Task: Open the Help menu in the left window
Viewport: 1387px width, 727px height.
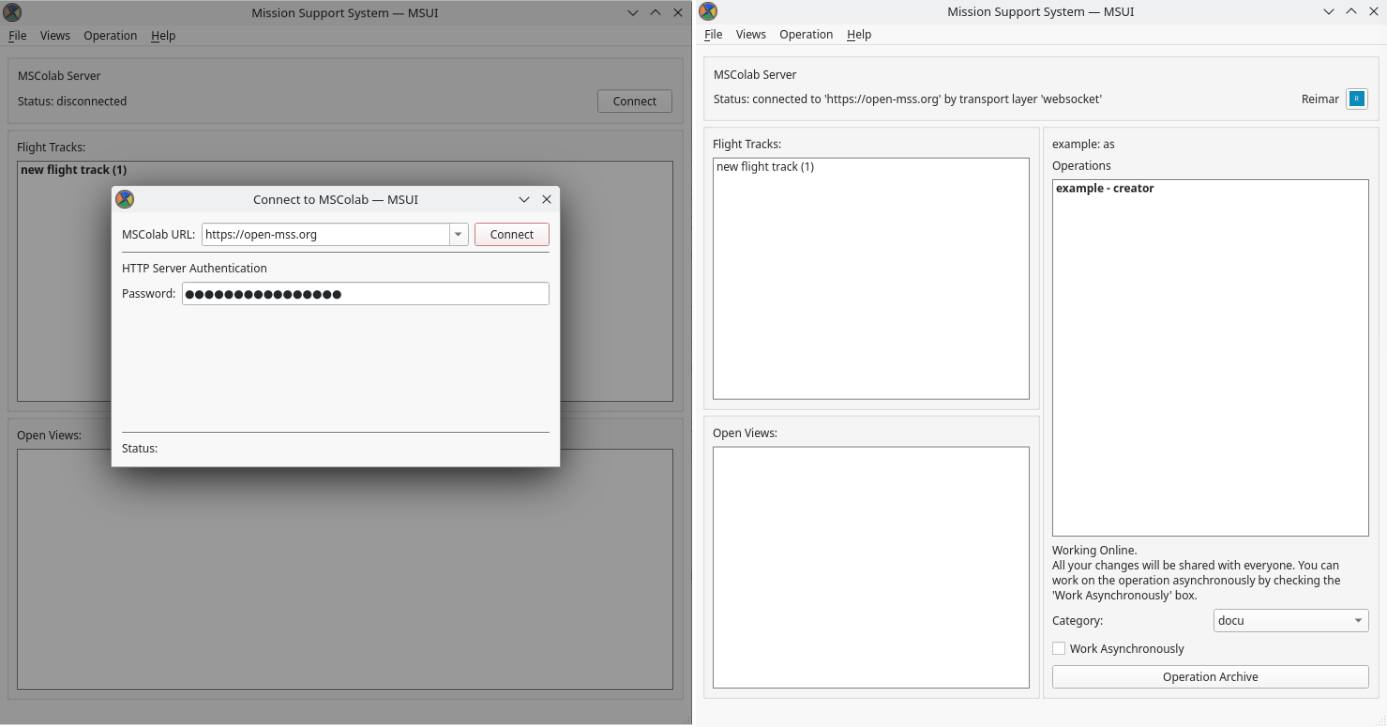Action: tap(163, 35)
